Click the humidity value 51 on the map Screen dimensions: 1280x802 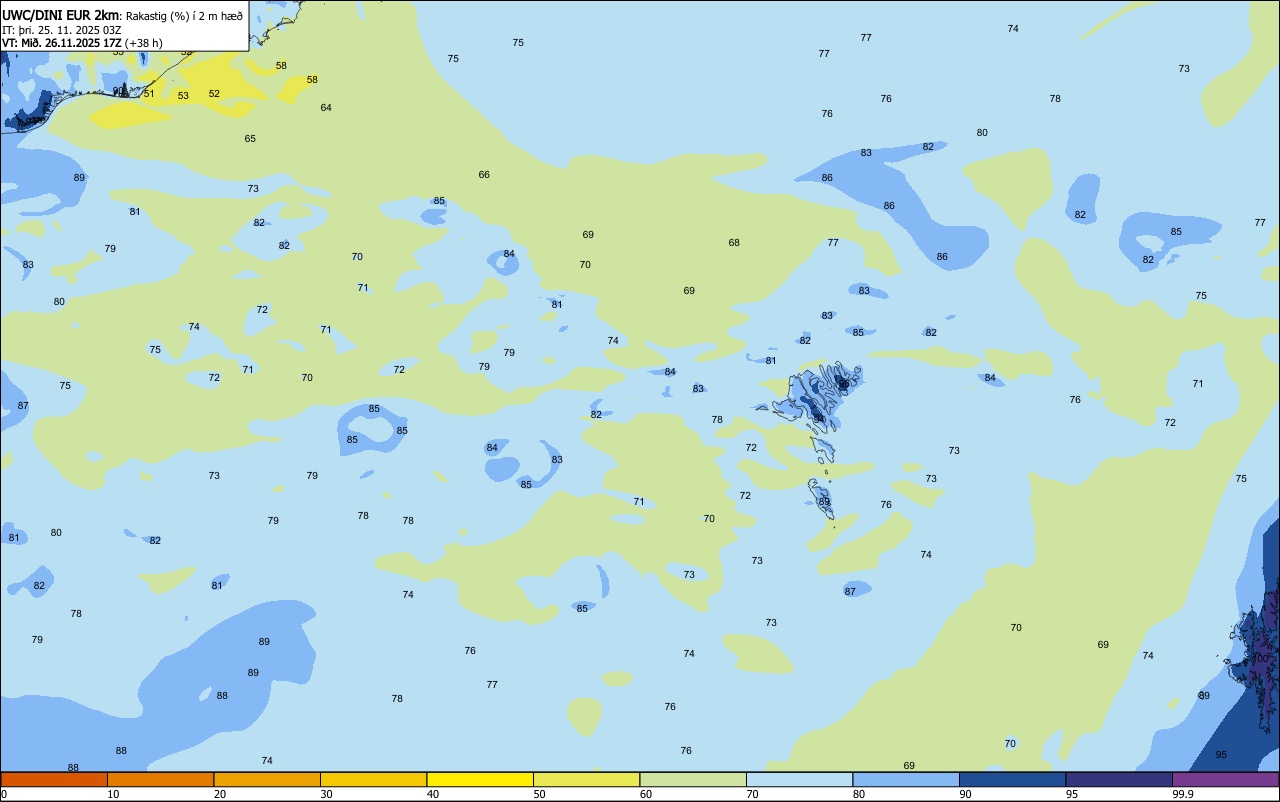click(x=149, y=94)
